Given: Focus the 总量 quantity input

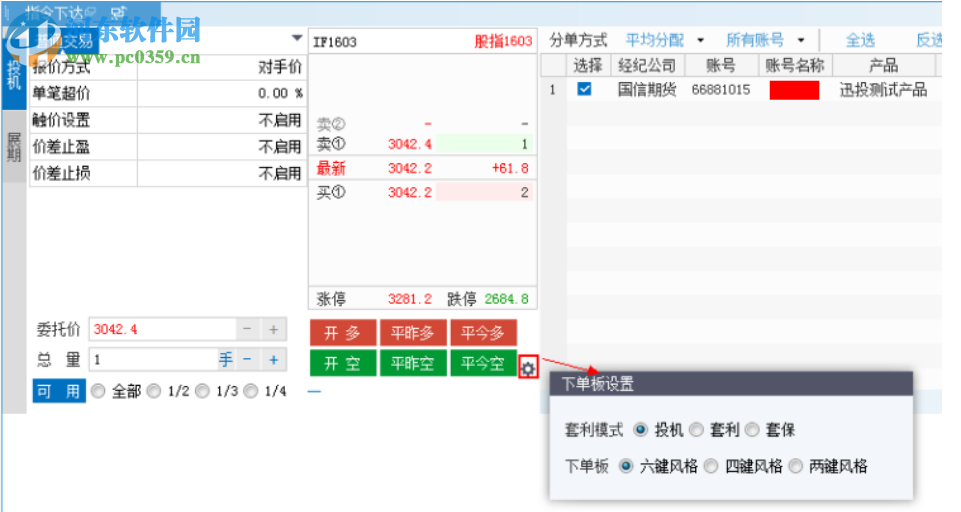Looking at the screenshot, I should tap(153, 359).
